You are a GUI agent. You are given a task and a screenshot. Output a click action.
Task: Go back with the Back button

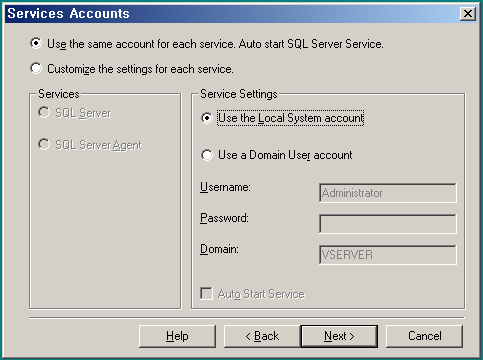[262, 336]
